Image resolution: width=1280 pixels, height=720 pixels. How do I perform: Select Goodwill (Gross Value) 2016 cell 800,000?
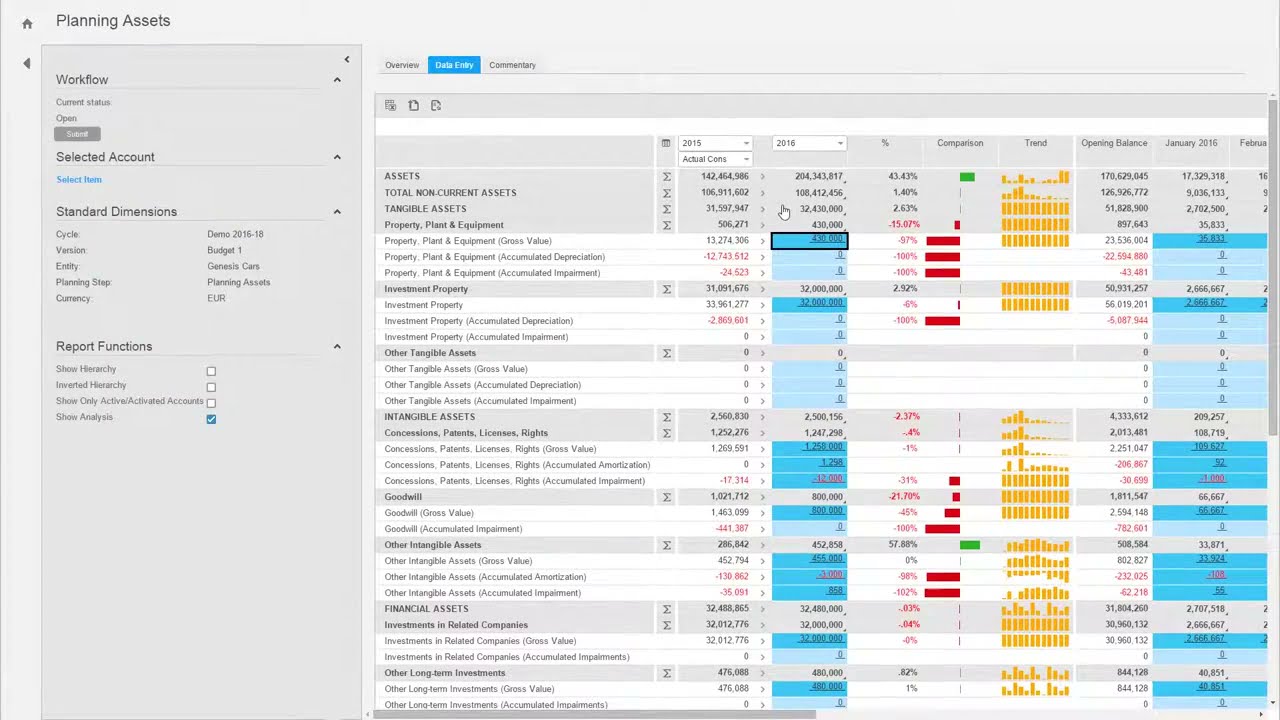coord(810,513)
